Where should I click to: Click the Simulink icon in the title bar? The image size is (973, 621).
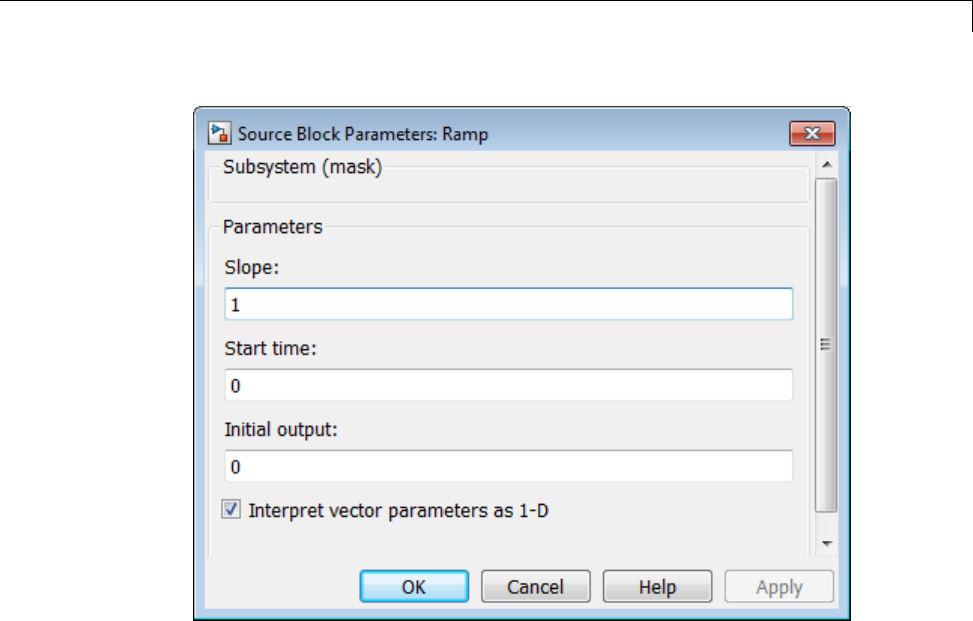coord(217,133)
